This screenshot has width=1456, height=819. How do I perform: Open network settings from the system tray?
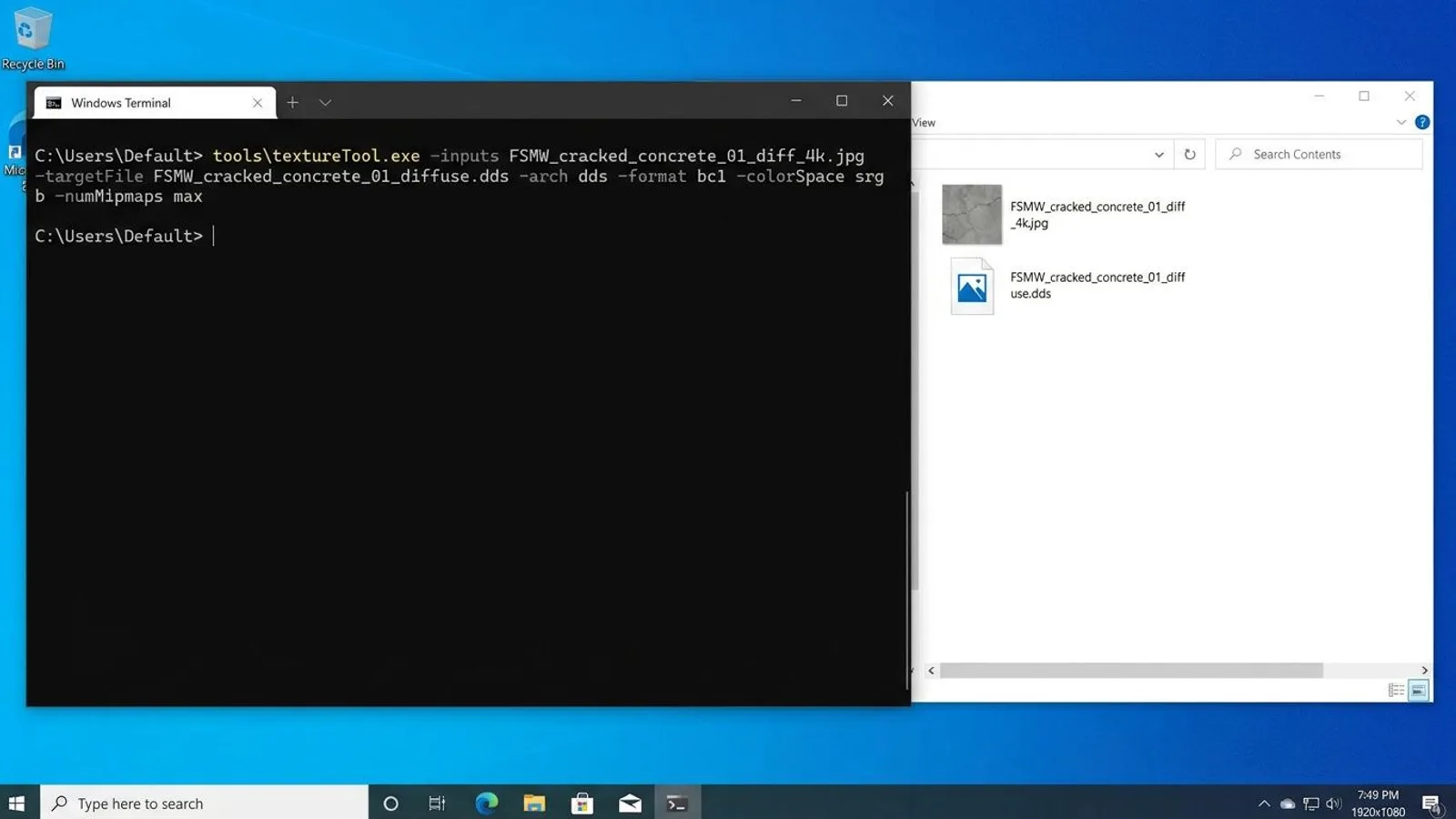1311,804
